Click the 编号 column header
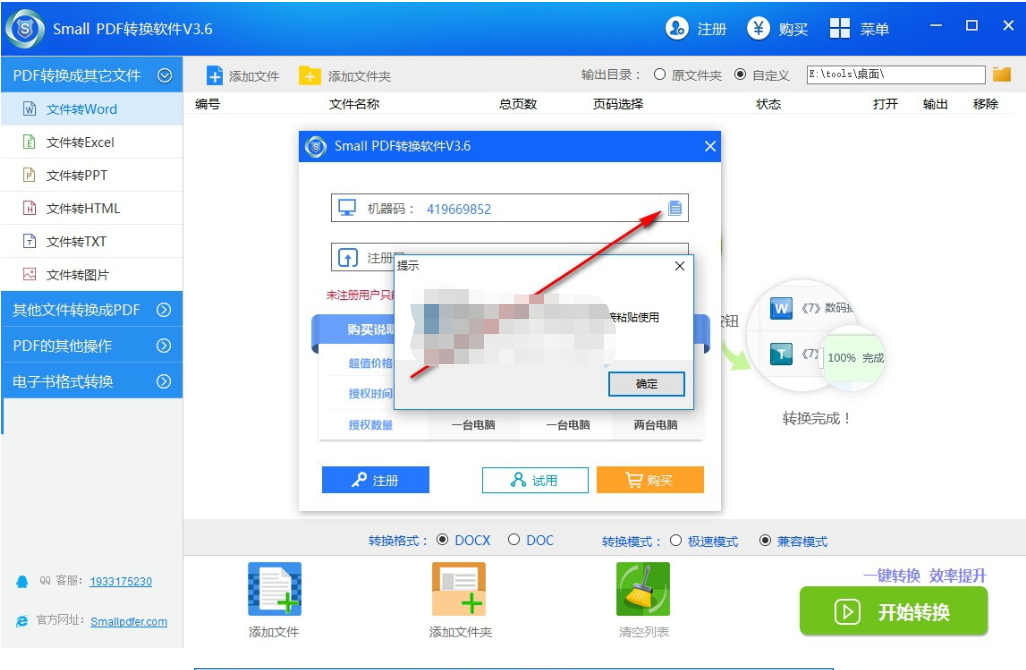1026x670 pixels. pos(207,104)
